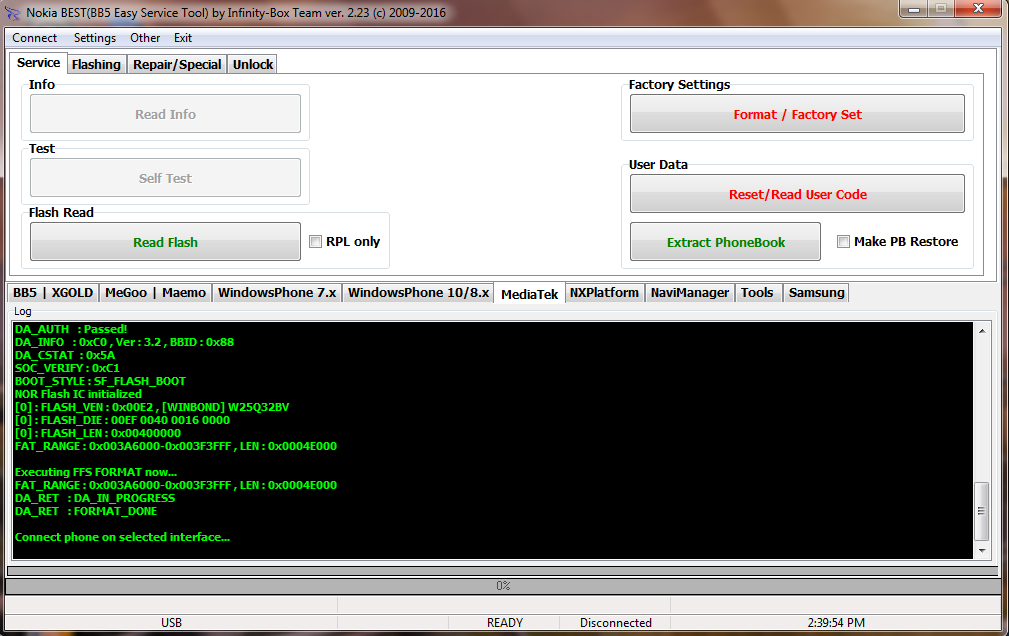Click the Read Flash button
The image size is (1009, 636).
pyautogui.click(x=165, y=242)
